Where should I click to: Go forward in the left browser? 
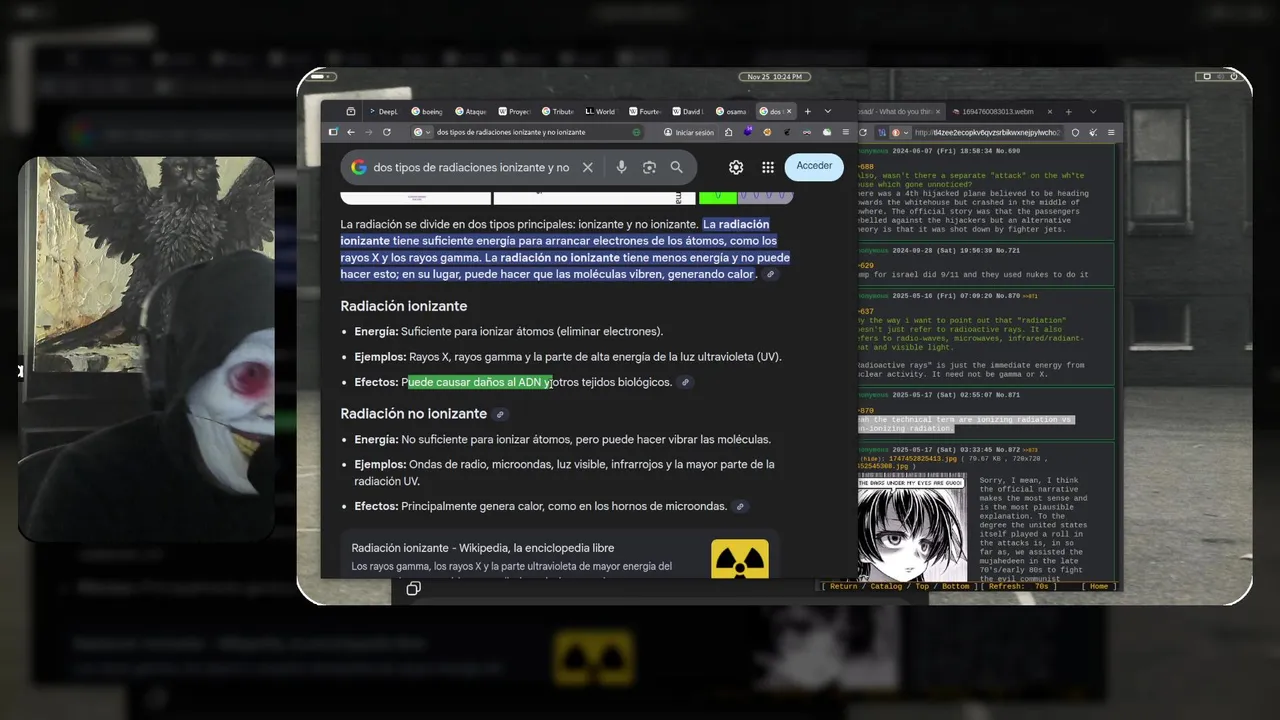[x=369, y=132]
